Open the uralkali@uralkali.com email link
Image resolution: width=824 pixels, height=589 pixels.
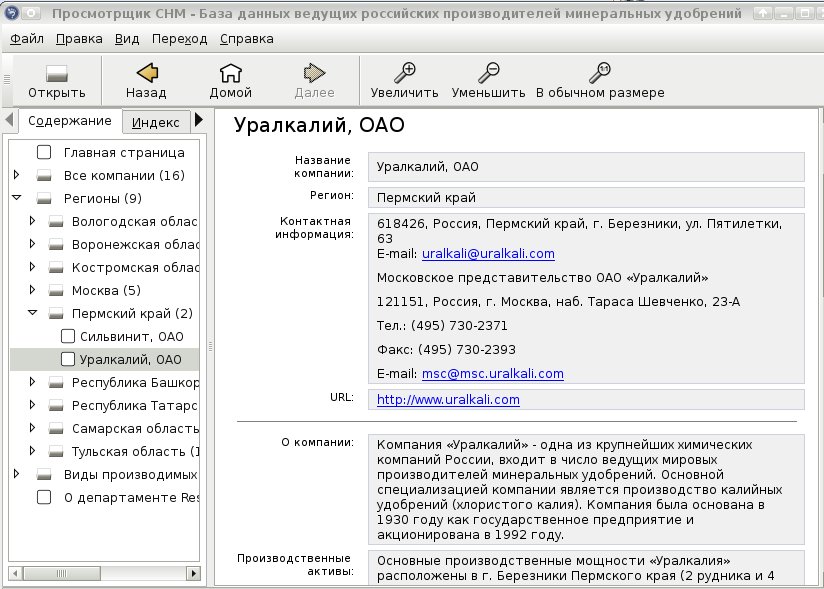[x=488, y=254]
